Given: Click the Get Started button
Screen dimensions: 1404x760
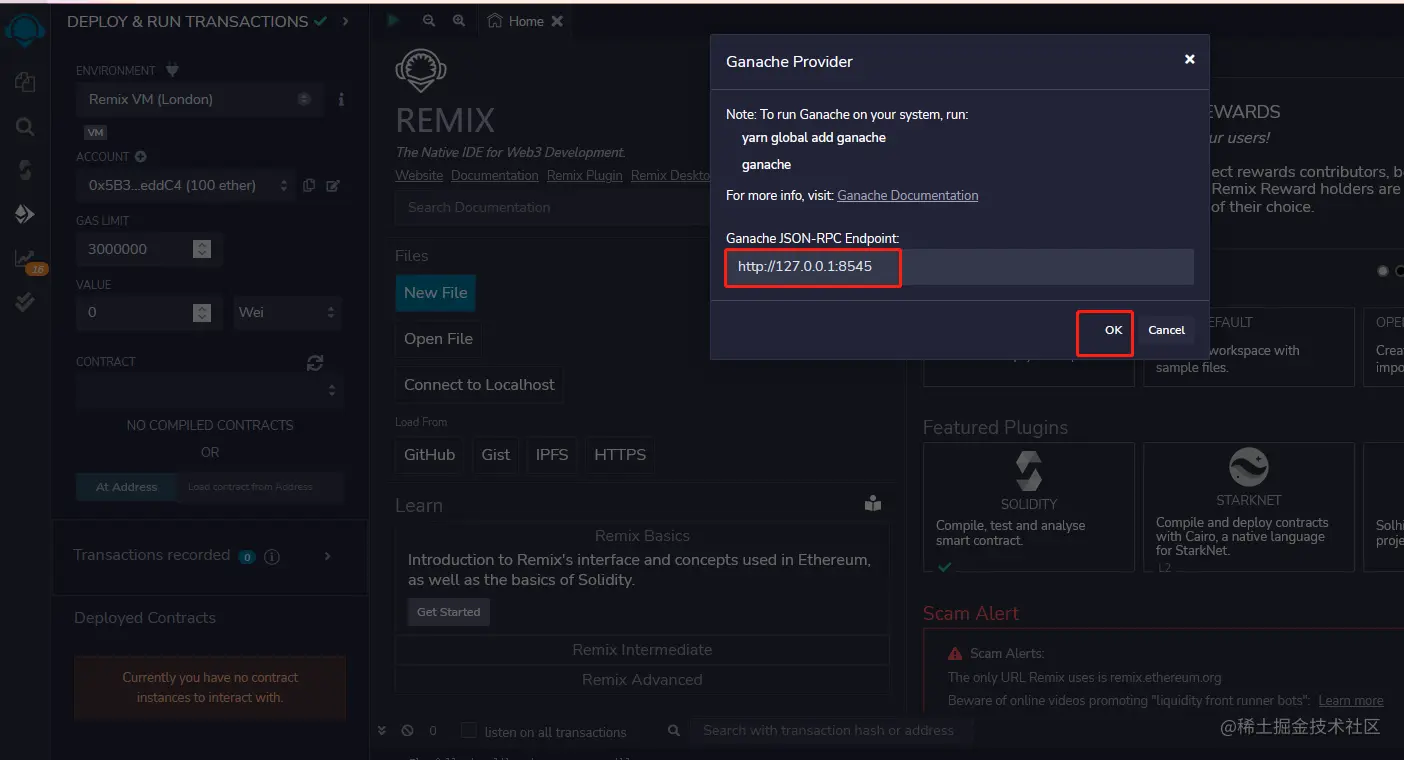Looking at the screenshot, I should coord(448,612).
